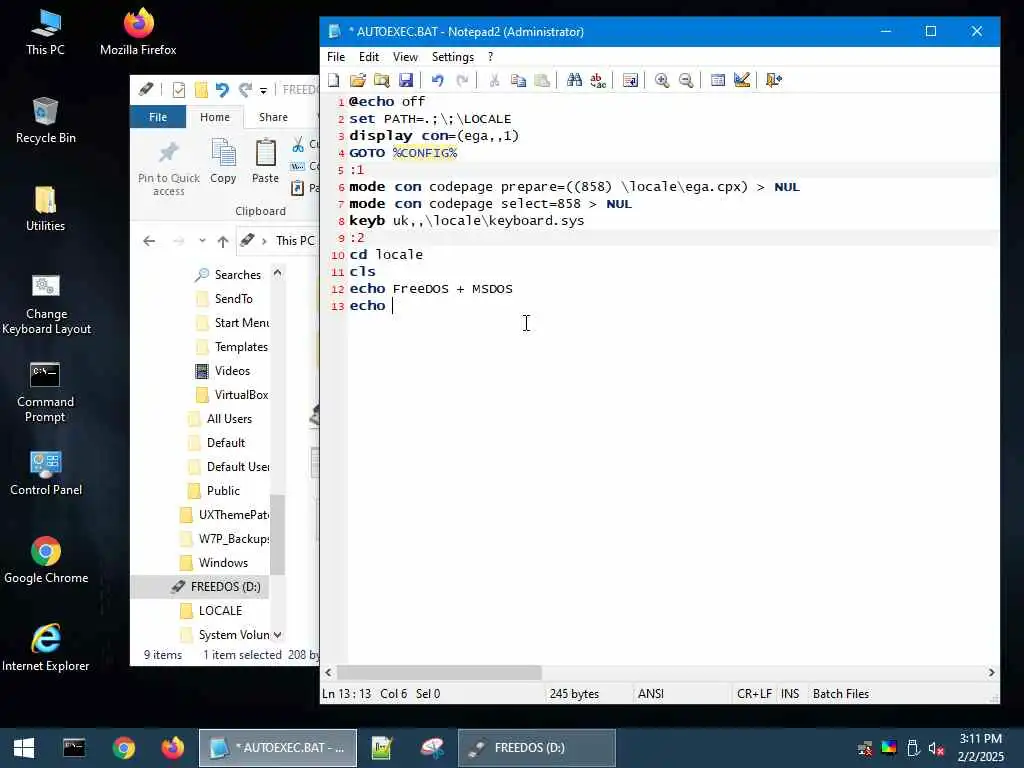Image resolution: width=1024 pixels, height=768 pixels.
Task: Click the Copy icon in Notepad2 toolbar
Action: point(518,80)
